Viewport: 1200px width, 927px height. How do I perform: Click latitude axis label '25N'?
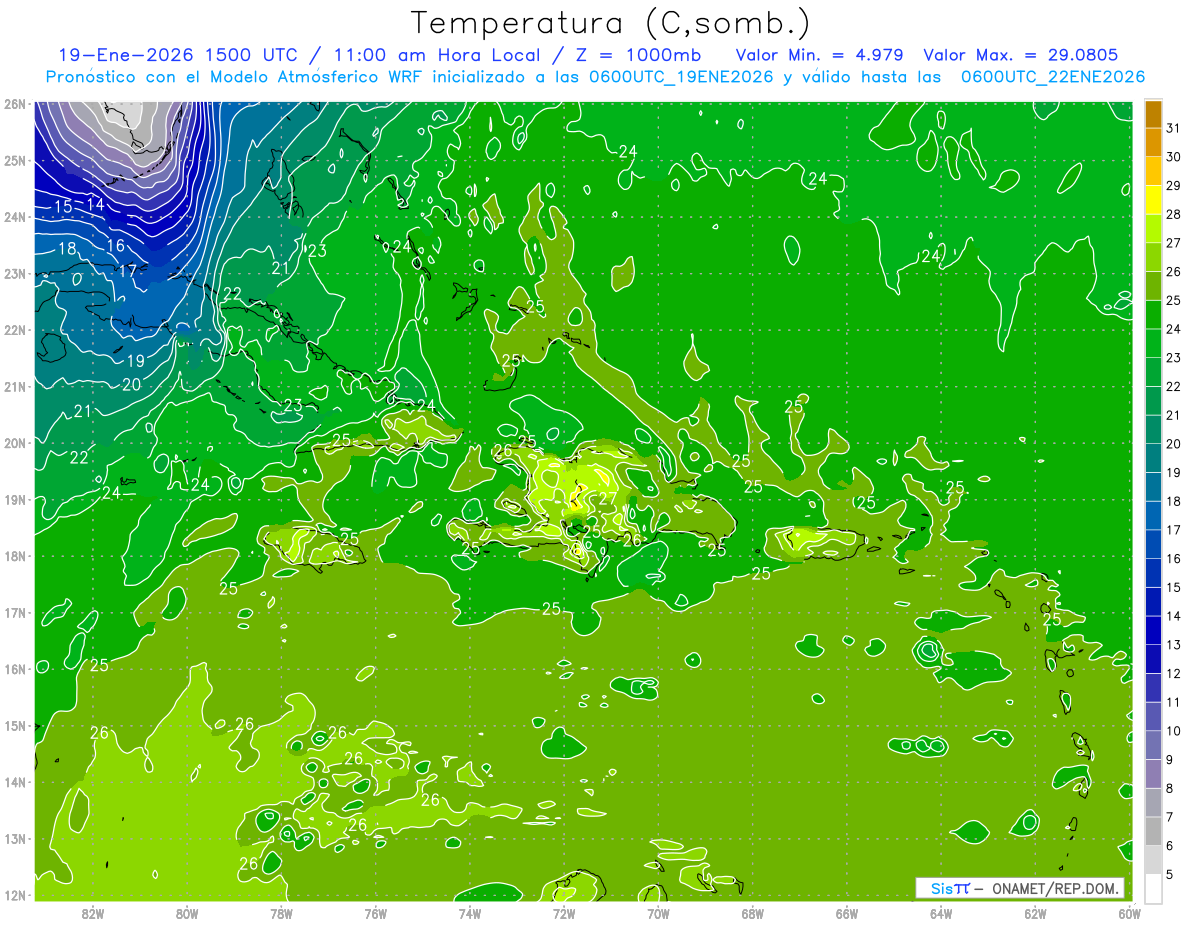click(14, 160)
